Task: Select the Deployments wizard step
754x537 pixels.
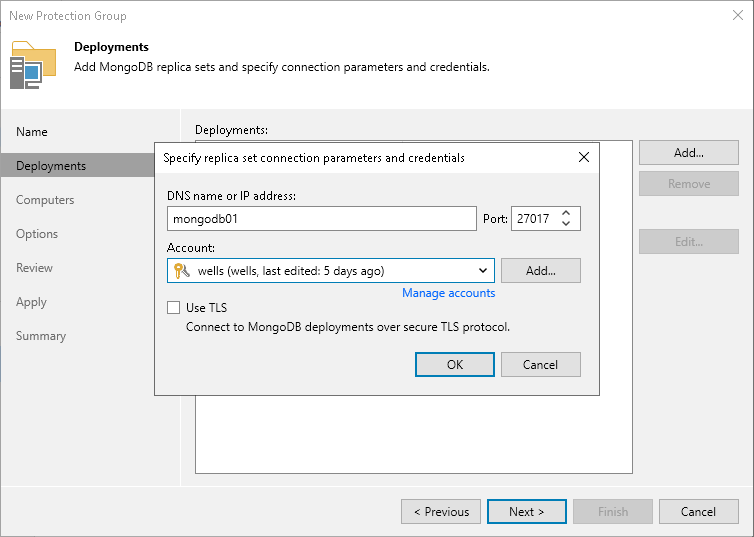Action: [x=77, y=165]
